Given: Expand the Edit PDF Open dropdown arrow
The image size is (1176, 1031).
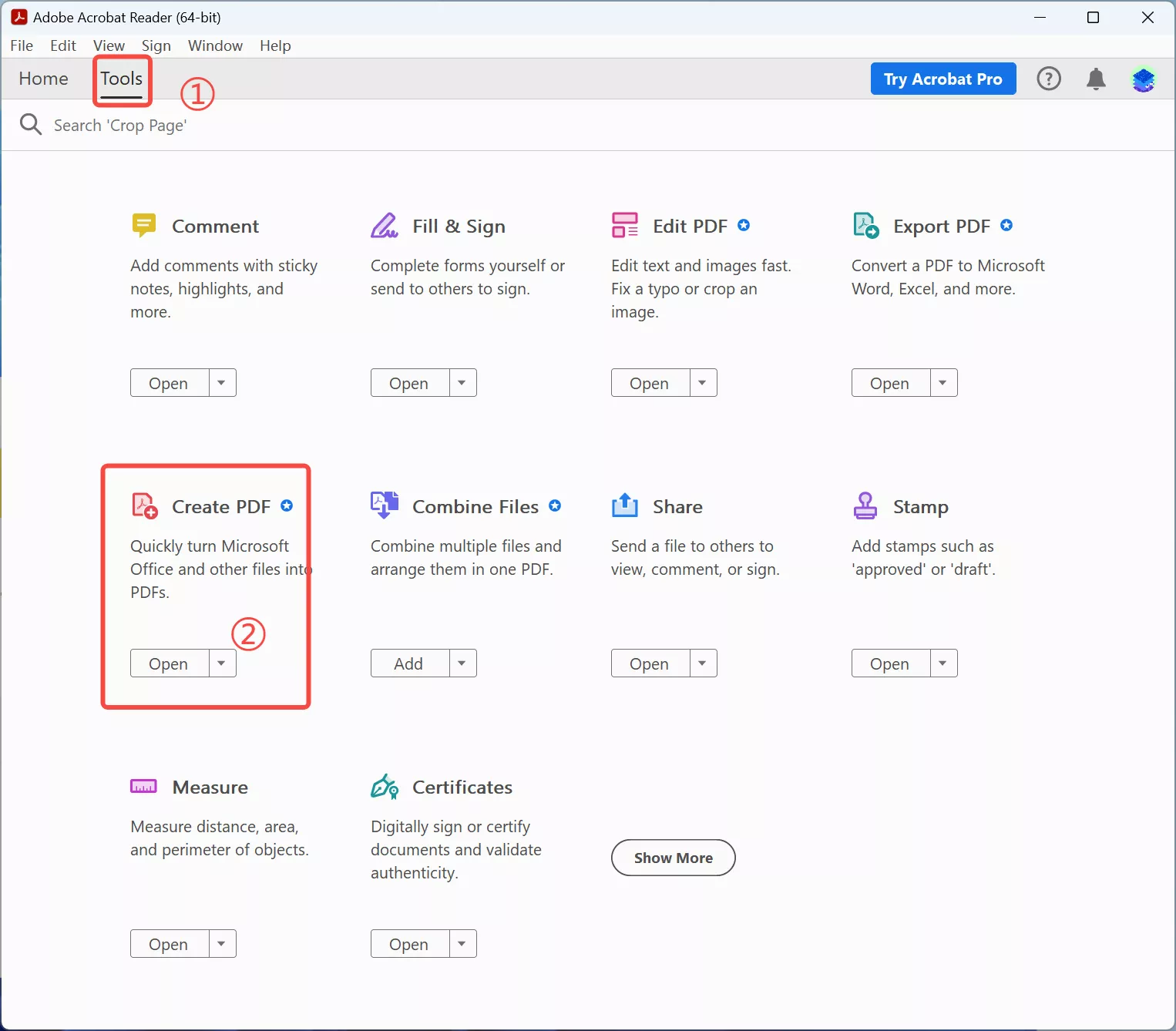Looking at the screenshot, I should pyautogui.click(x=703, y=383).
